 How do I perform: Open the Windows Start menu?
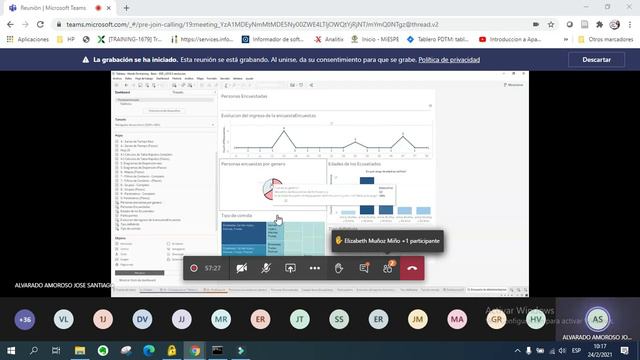(11, 351)
